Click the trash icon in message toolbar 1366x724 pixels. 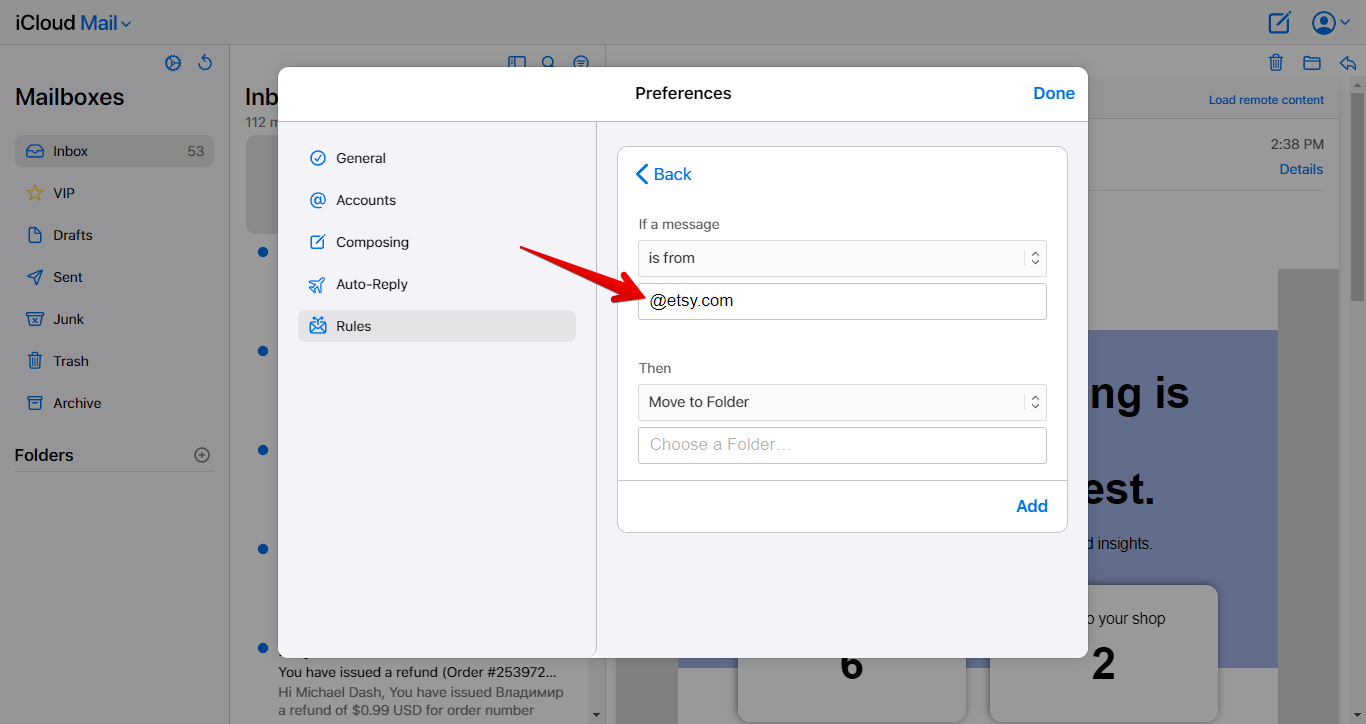click(x=1276, y=63)
